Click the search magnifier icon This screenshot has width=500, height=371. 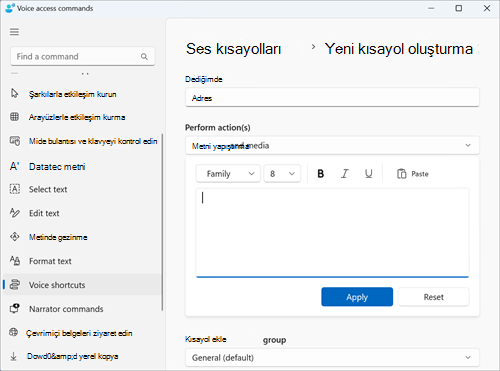[x=144, y=57]
